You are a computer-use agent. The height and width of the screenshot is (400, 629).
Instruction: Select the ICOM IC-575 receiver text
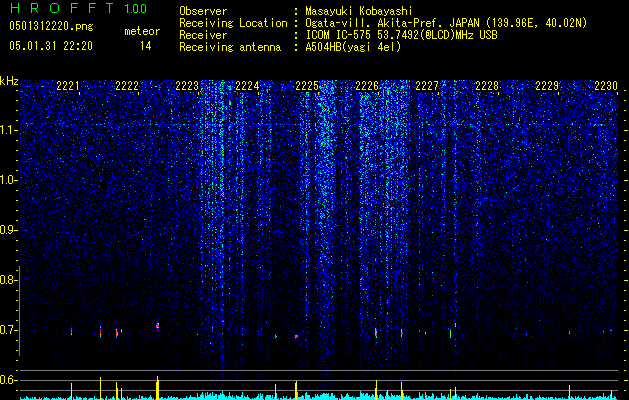pos(402,35)
